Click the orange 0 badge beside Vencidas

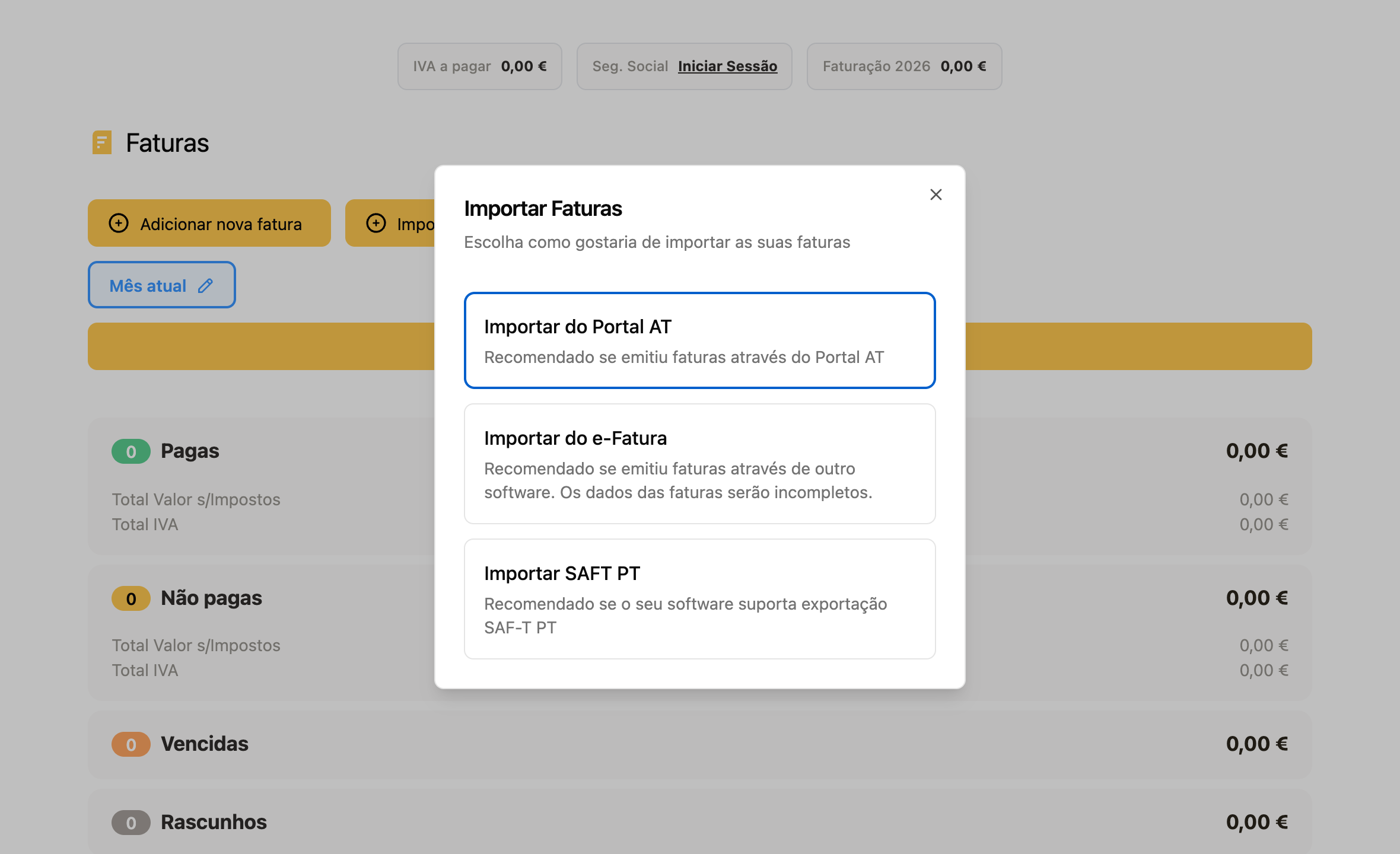pos(131,745)
